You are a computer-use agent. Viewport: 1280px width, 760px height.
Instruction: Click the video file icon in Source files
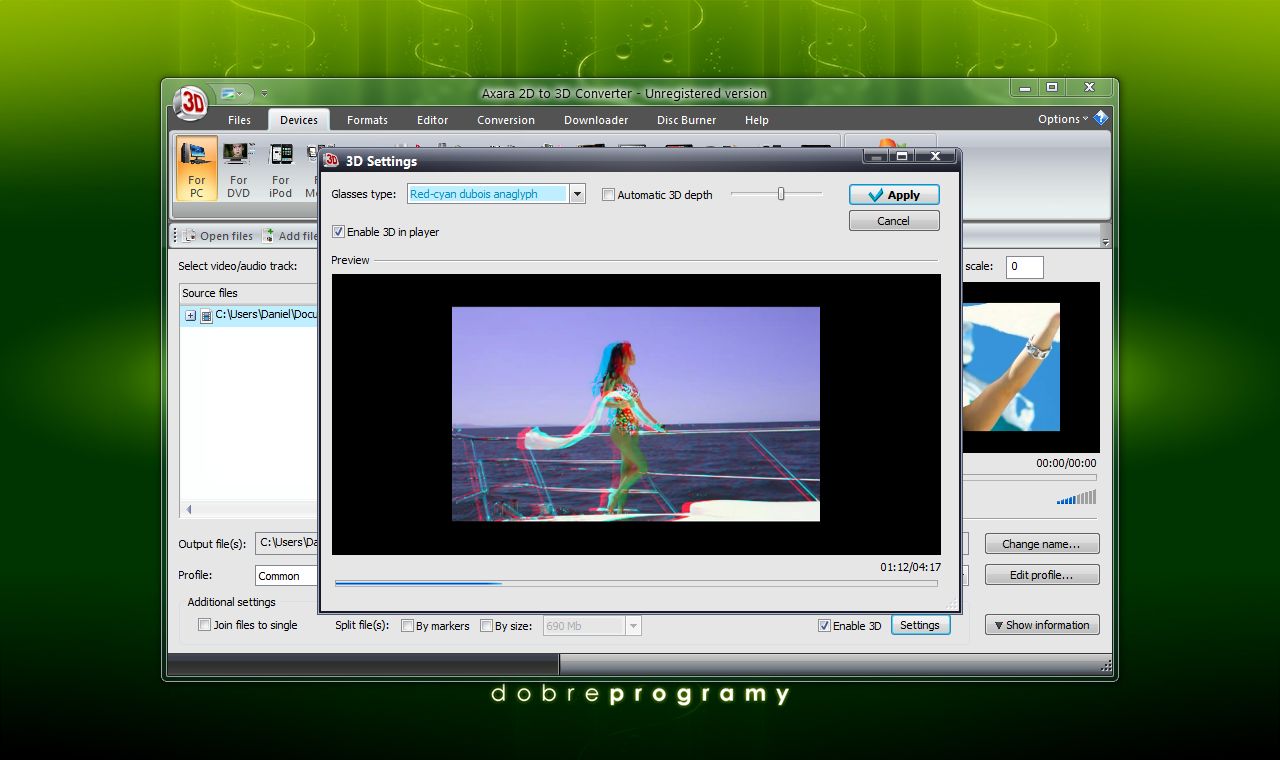(x=207, y=315)
